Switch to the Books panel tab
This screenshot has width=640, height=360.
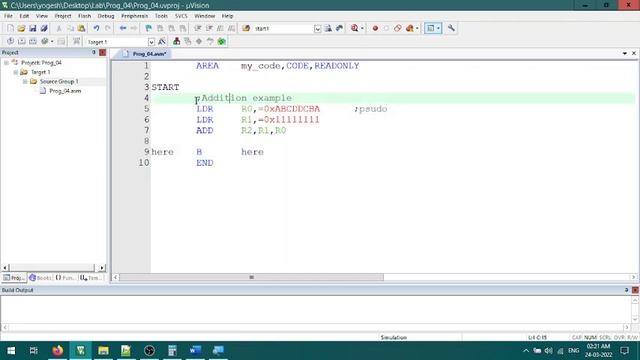tap(40, 278)
